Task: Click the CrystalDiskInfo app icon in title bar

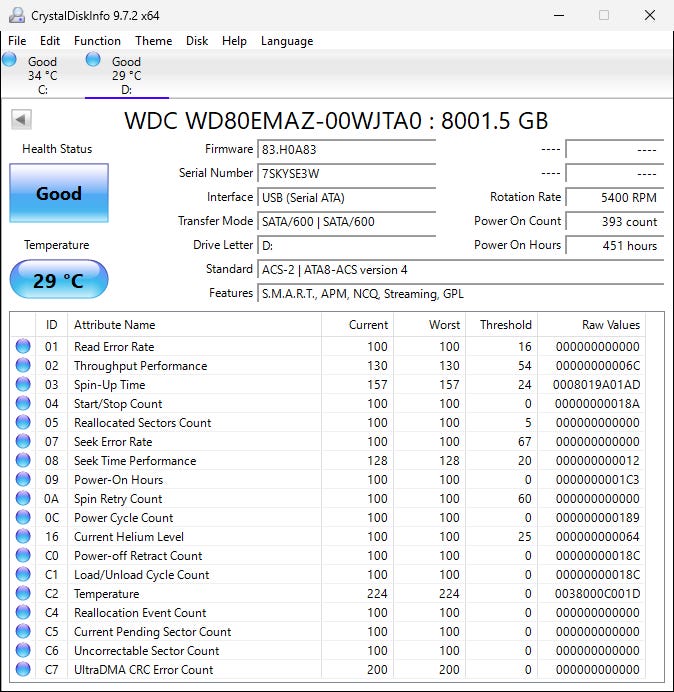Action: (x=15, y=15)
